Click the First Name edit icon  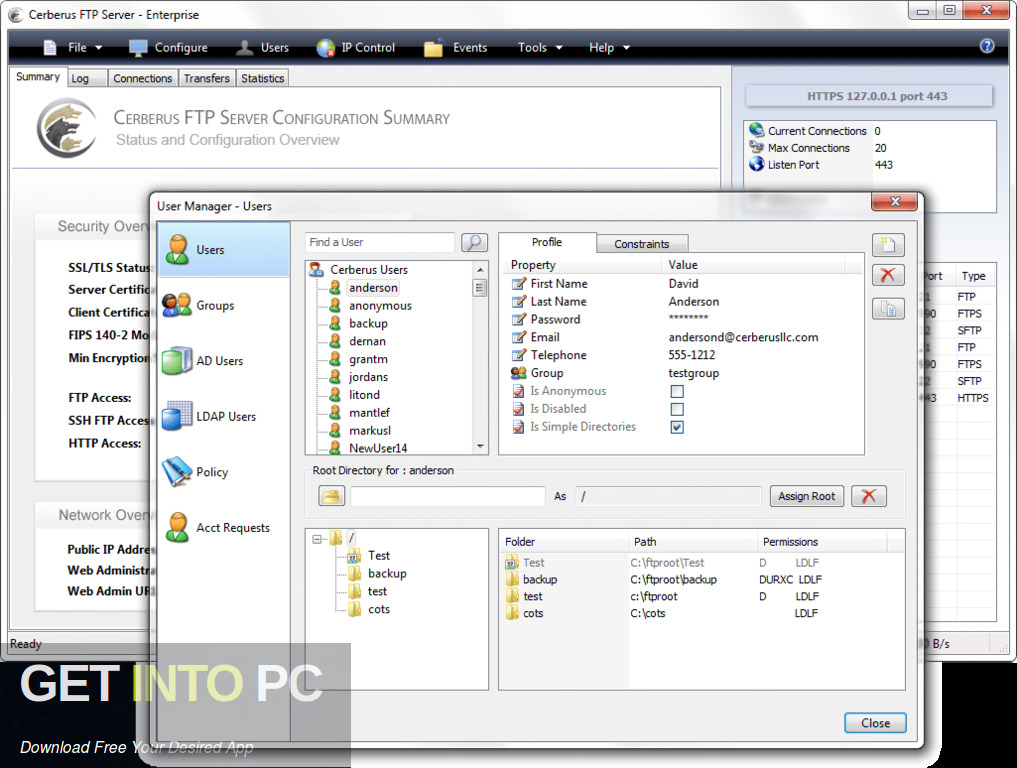519,283
